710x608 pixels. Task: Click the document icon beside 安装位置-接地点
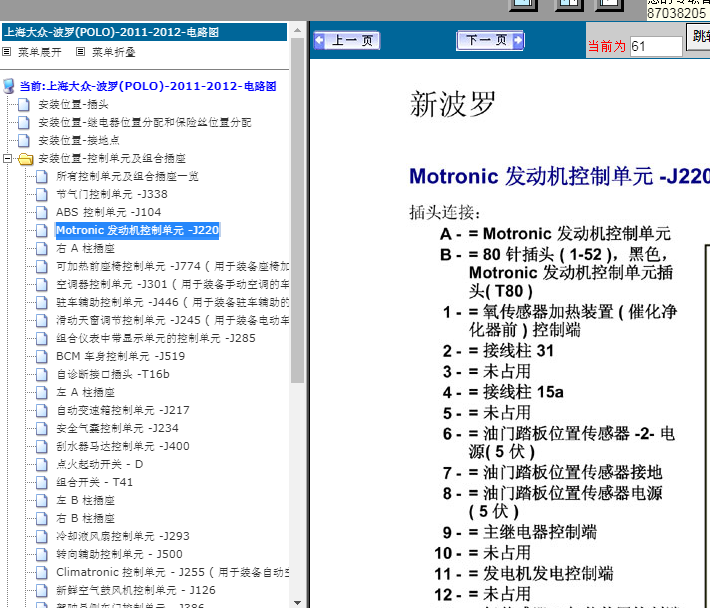click(24, 140)
